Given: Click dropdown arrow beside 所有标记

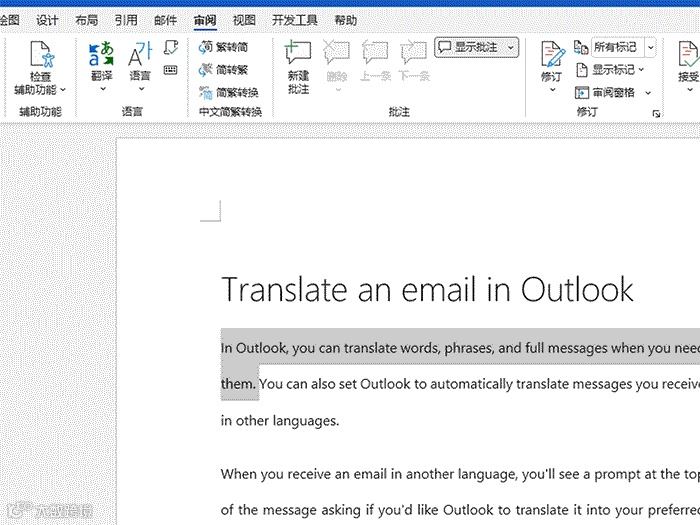Looking at the screenshot, I should 650,47.
